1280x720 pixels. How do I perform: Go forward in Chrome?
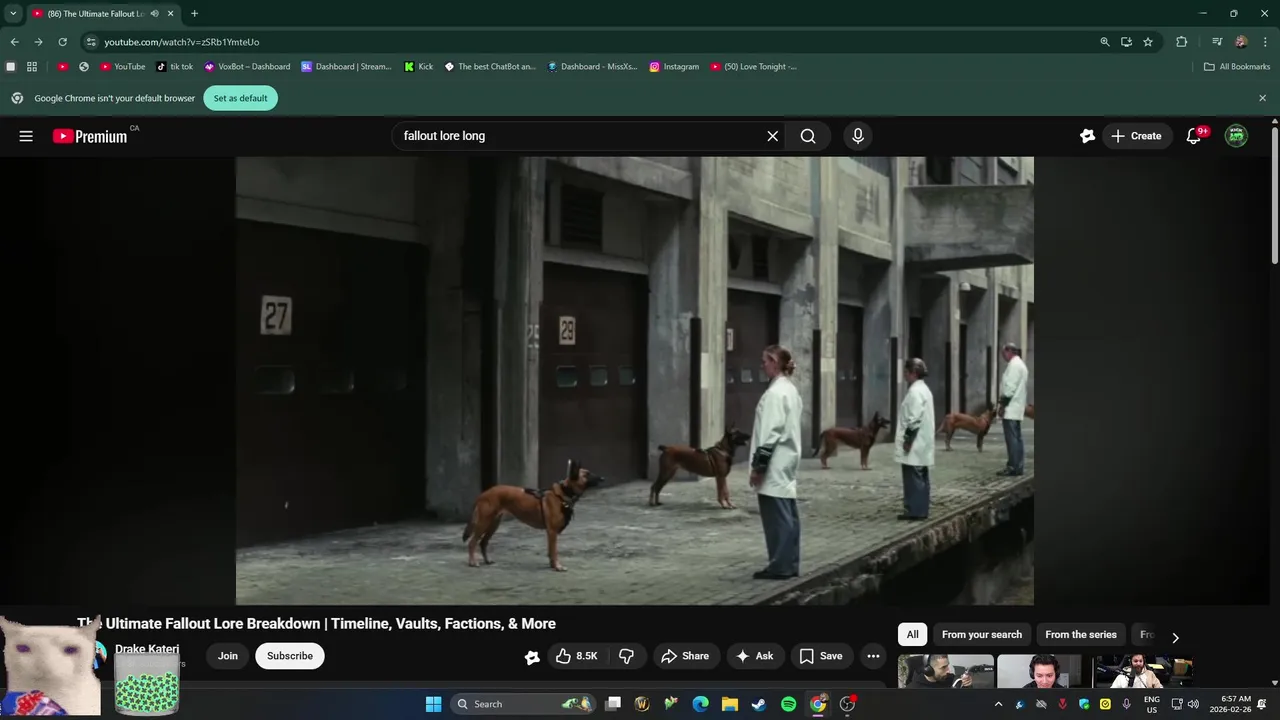[x=38, y=42]
